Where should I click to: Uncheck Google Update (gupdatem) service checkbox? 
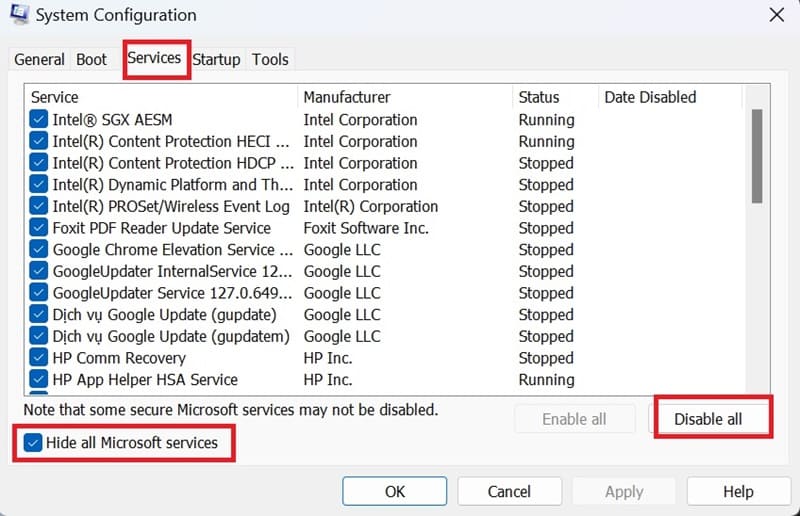[39, 336]
